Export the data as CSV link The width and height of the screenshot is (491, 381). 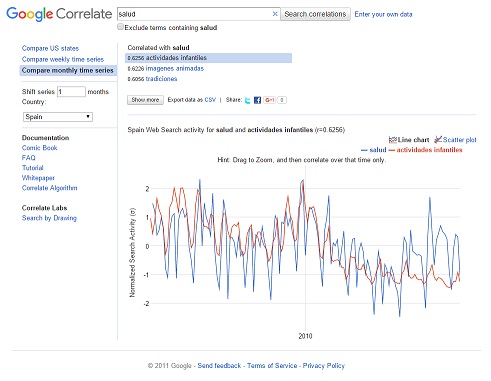pos(210,100)
